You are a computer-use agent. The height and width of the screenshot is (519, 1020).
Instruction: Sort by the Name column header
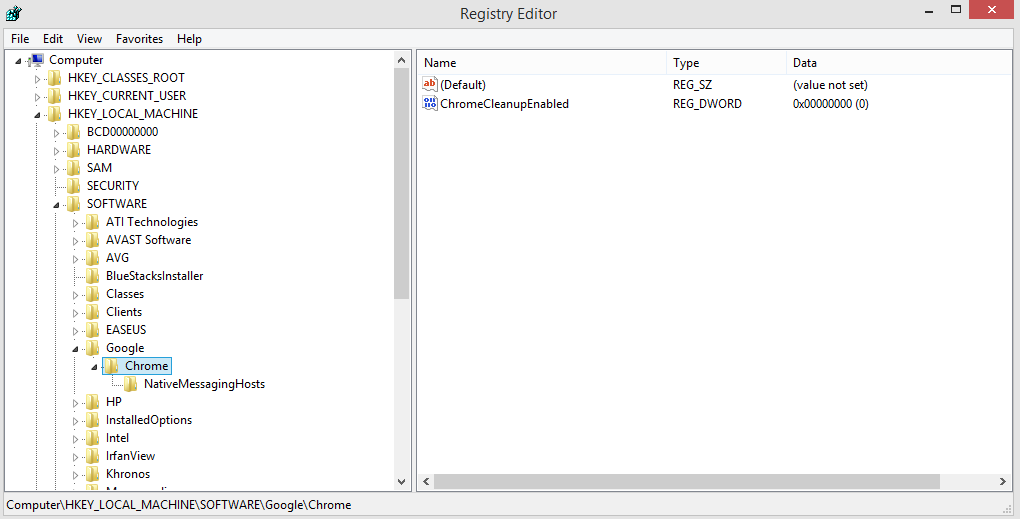pos(542,63)
